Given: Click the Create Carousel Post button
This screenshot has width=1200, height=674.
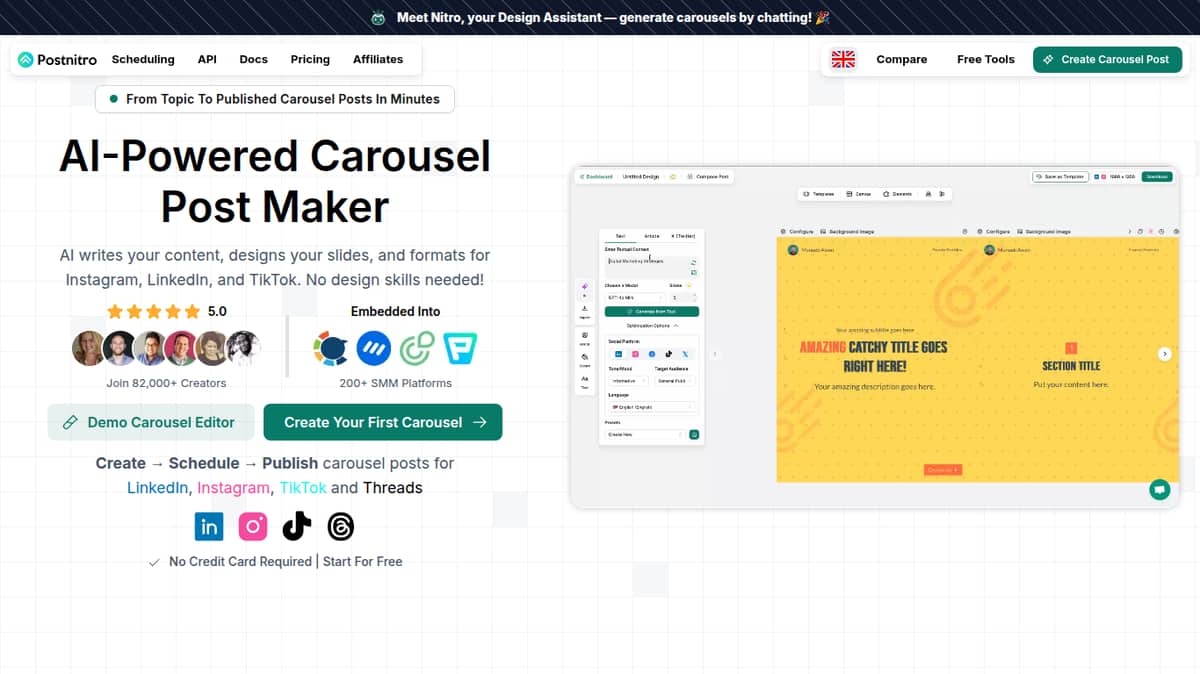Looking at the screenshot, I should tap(1107, 59).
